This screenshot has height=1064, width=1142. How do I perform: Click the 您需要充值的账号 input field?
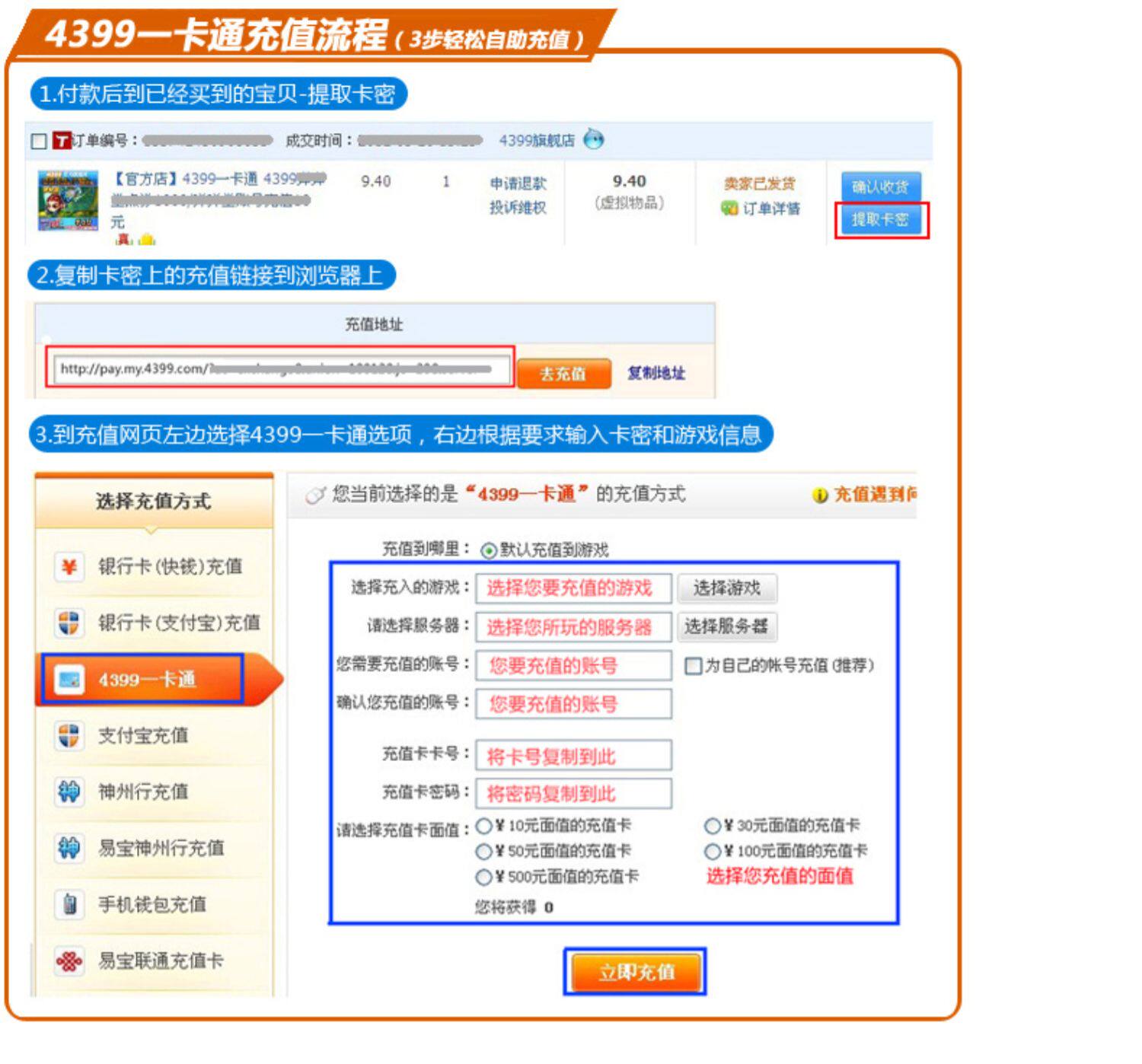point(573,666)
